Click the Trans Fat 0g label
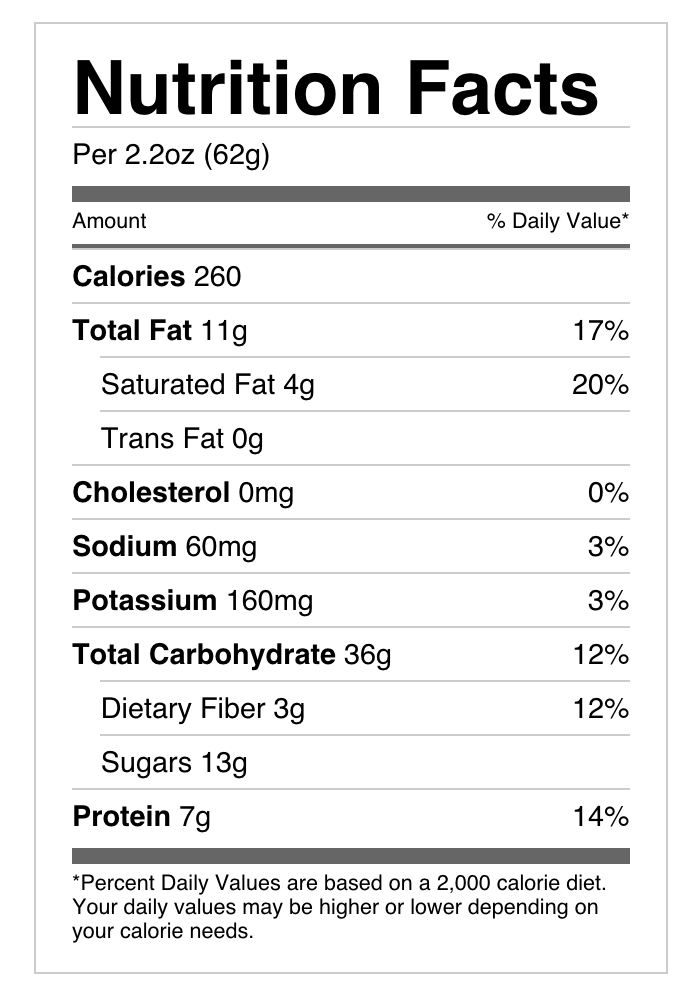Viewport: 694px width, 988px height. coord(182,439)
